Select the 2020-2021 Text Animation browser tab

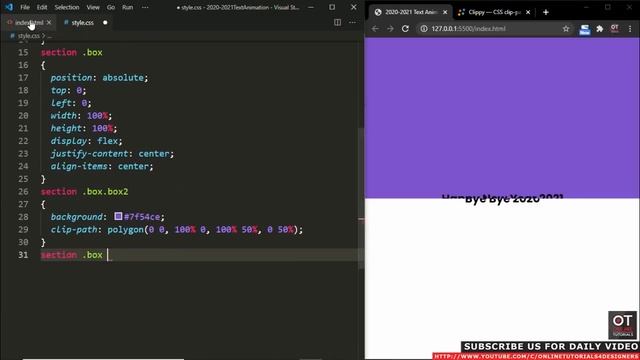[411, 12]
